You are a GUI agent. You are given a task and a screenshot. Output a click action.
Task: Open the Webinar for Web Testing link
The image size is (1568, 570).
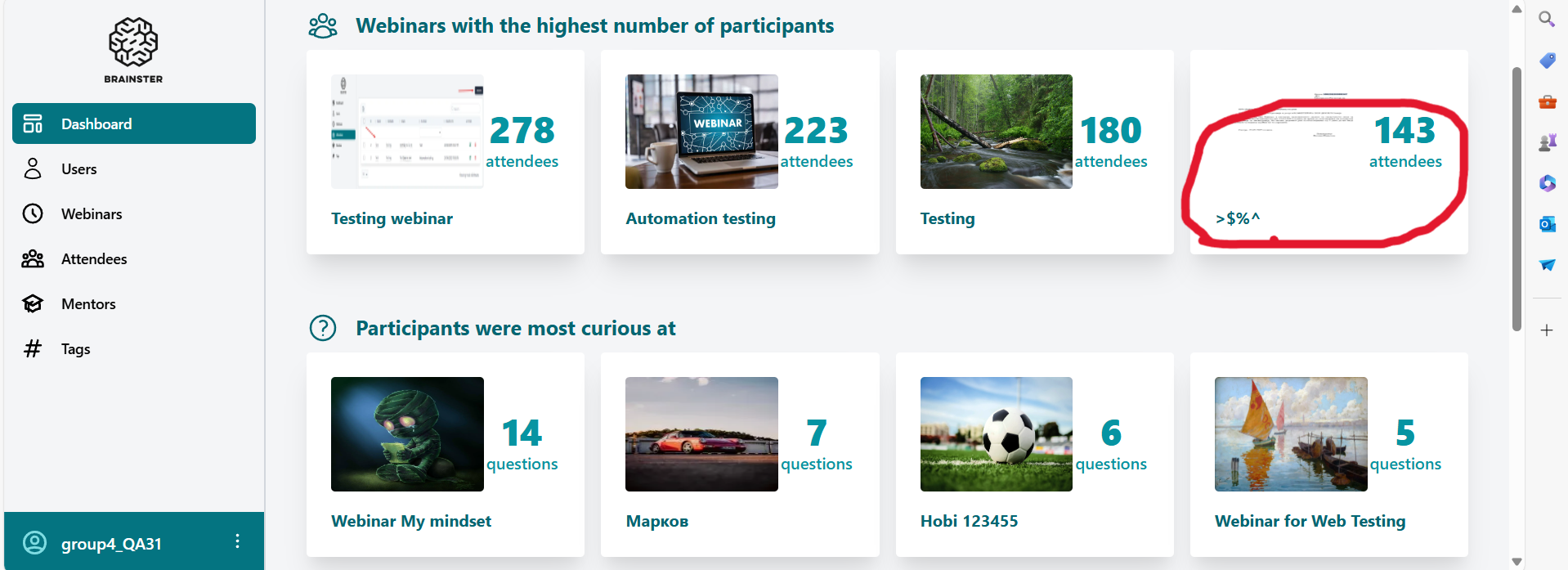tap(1310, 522)
